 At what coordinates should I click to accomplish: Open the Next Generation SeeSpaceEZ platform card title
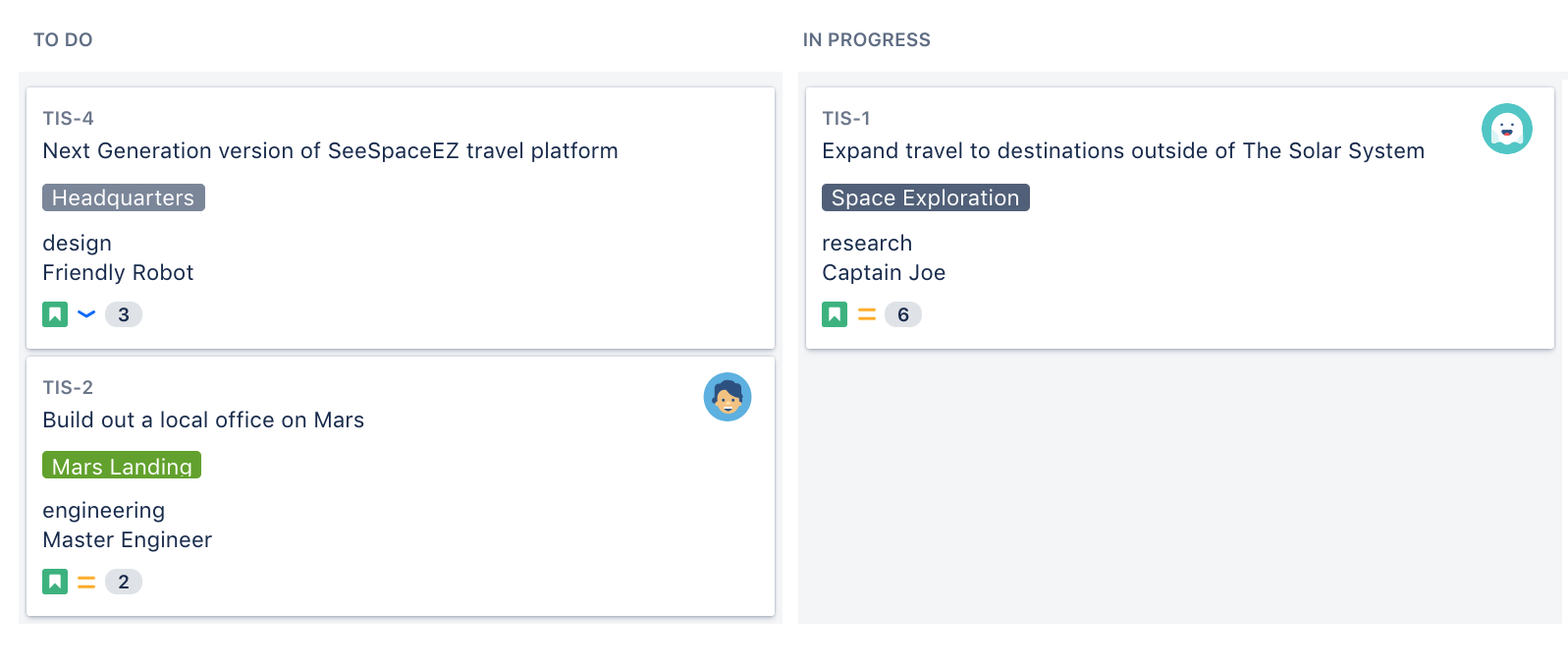330,151
